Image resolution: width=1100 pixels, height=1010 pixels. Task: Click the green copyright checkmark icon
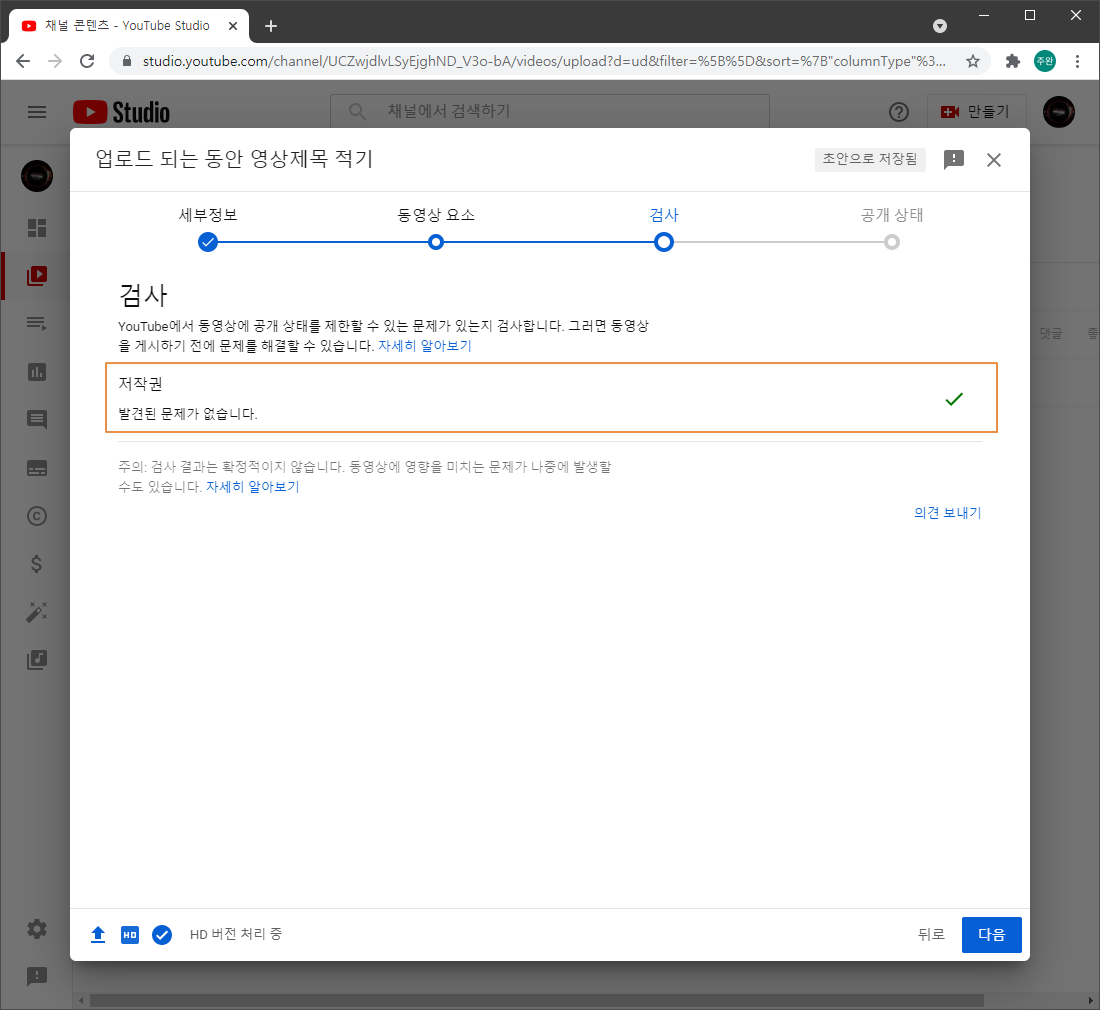(x=954, y=399)
